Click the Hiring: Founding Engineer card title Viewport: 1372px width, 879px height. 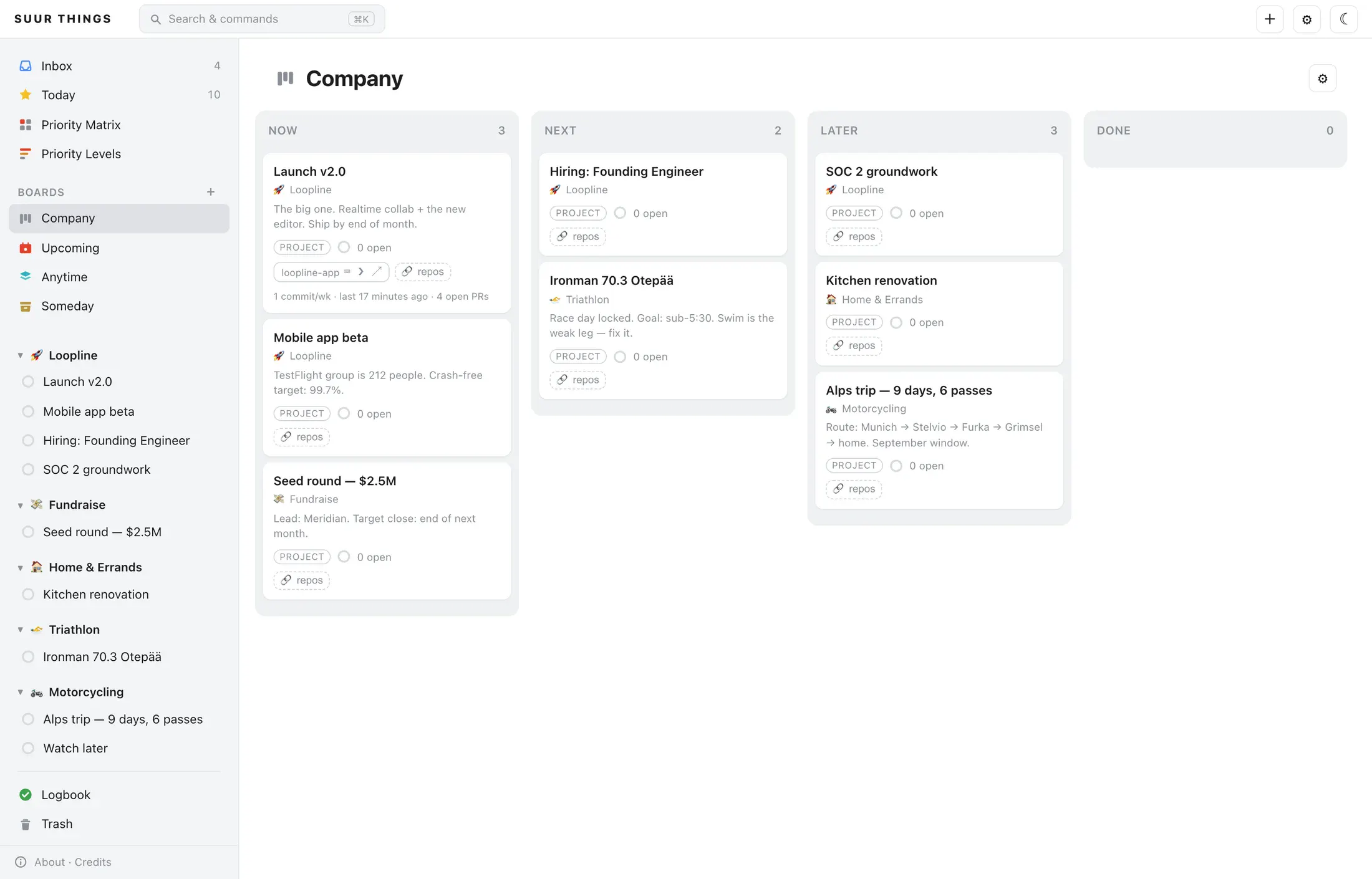tap(626, 171)
